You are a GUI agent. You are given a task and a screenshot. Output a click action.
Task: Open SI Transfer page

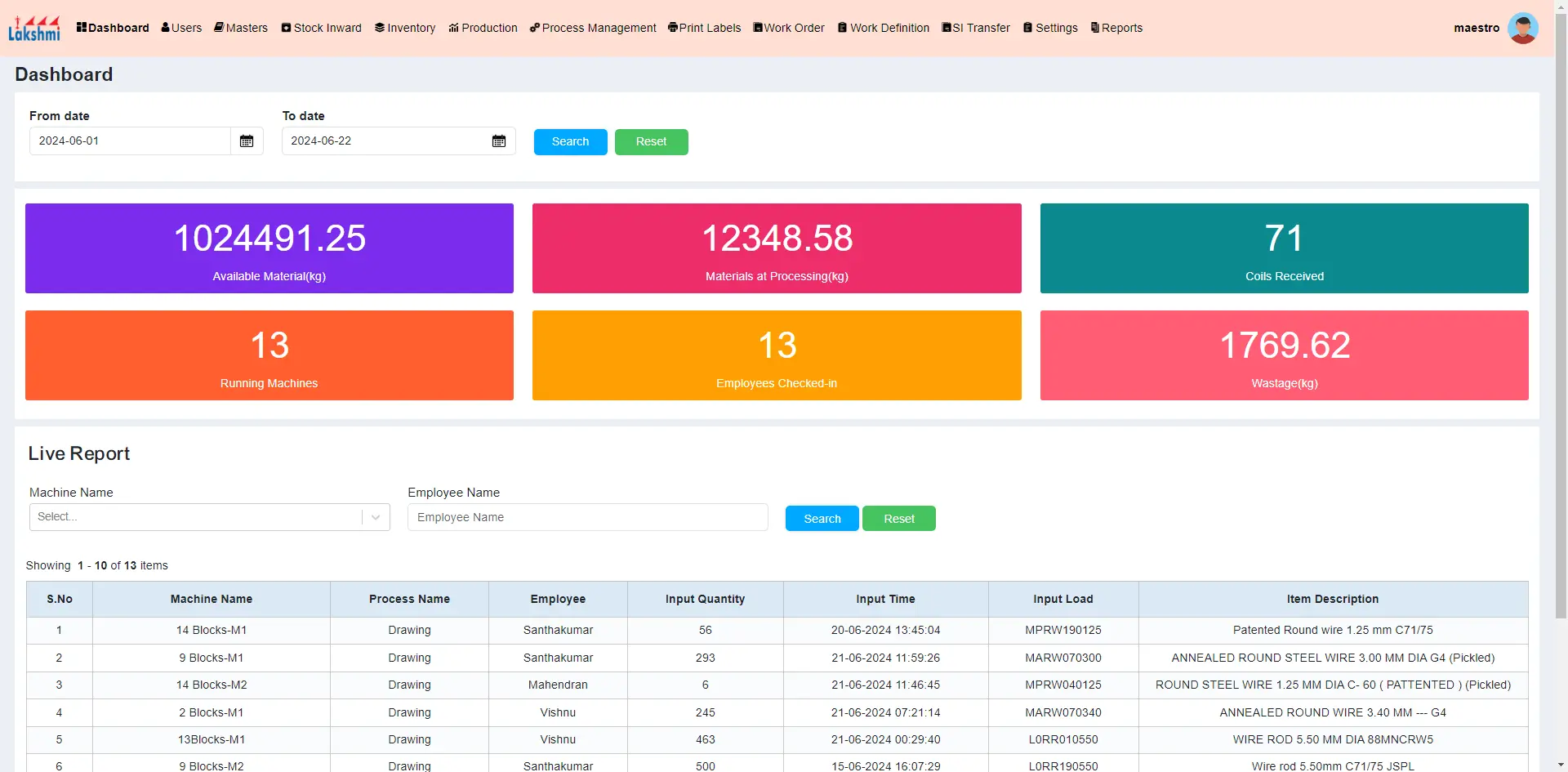[976, 28]
